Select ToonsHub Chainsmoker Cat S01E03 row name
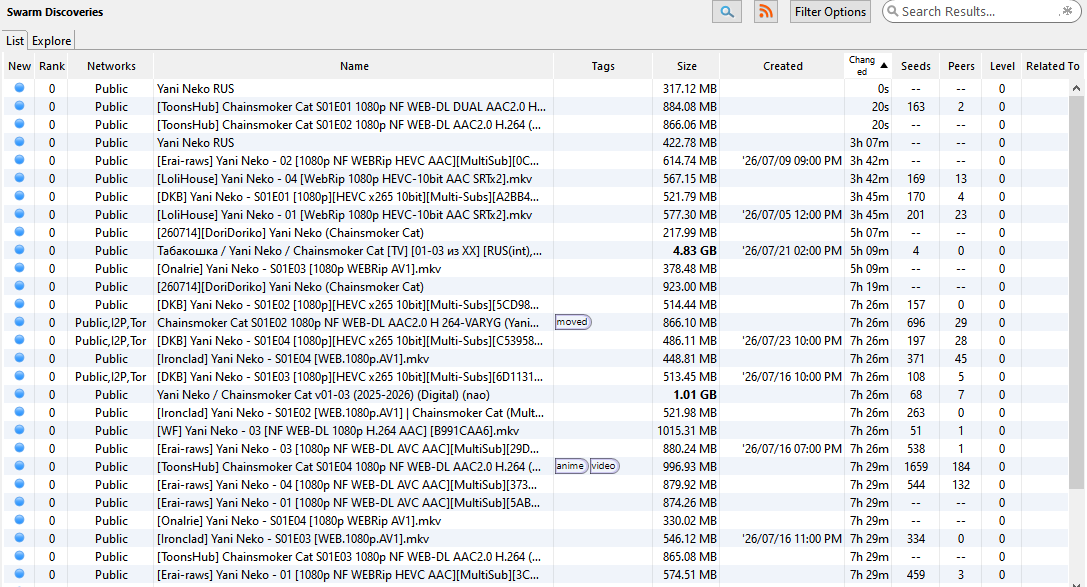Screen dimensions: 1087x587 349,557
